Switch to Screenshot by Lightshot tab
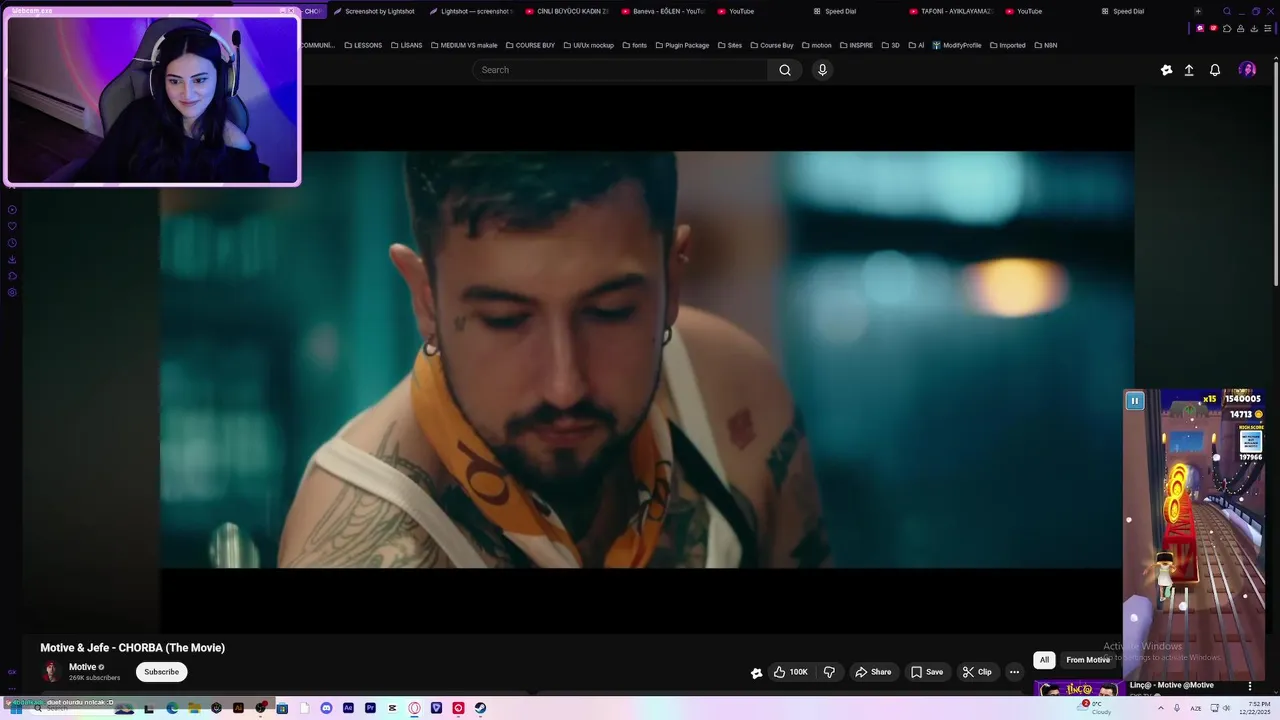1280x720 pixels. pos(373,11)
